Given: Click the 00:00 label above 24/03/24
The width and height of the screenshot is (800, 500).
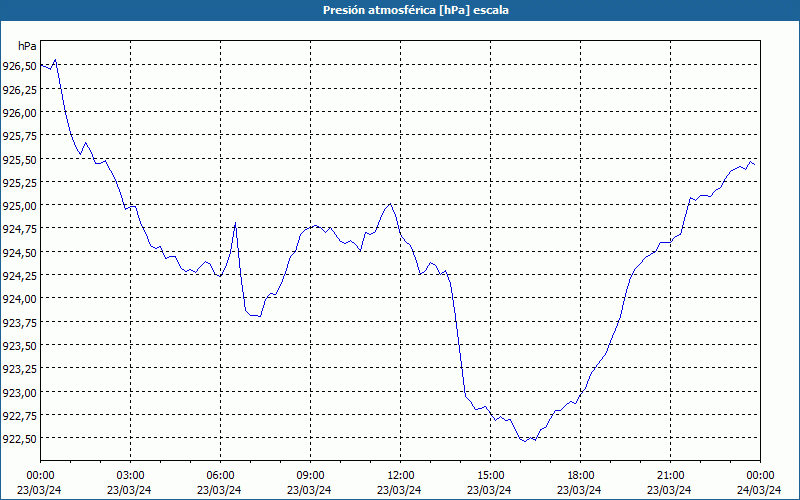Looking at the screenshot, I should [760, 476].
